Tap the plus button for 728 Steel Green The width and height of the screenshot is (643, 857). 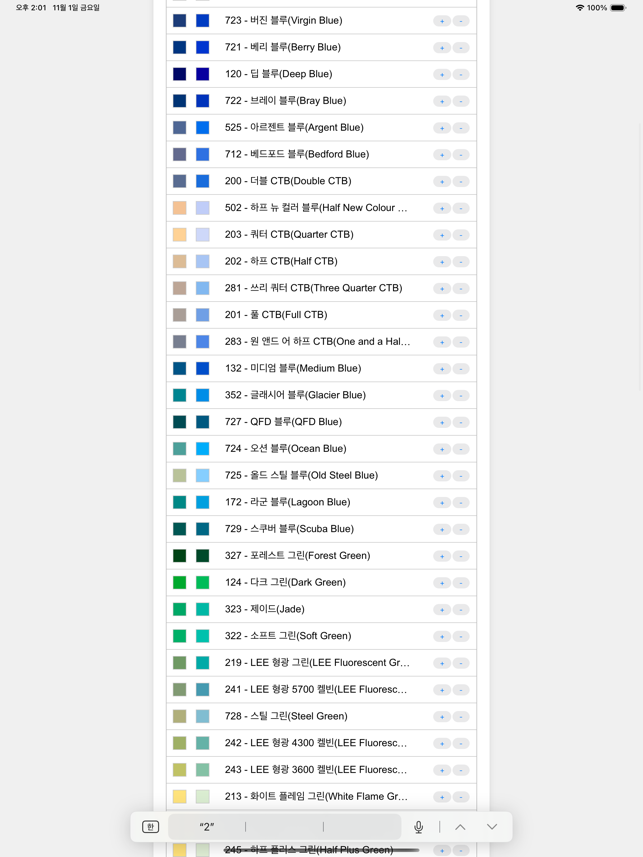coord(442,717)
